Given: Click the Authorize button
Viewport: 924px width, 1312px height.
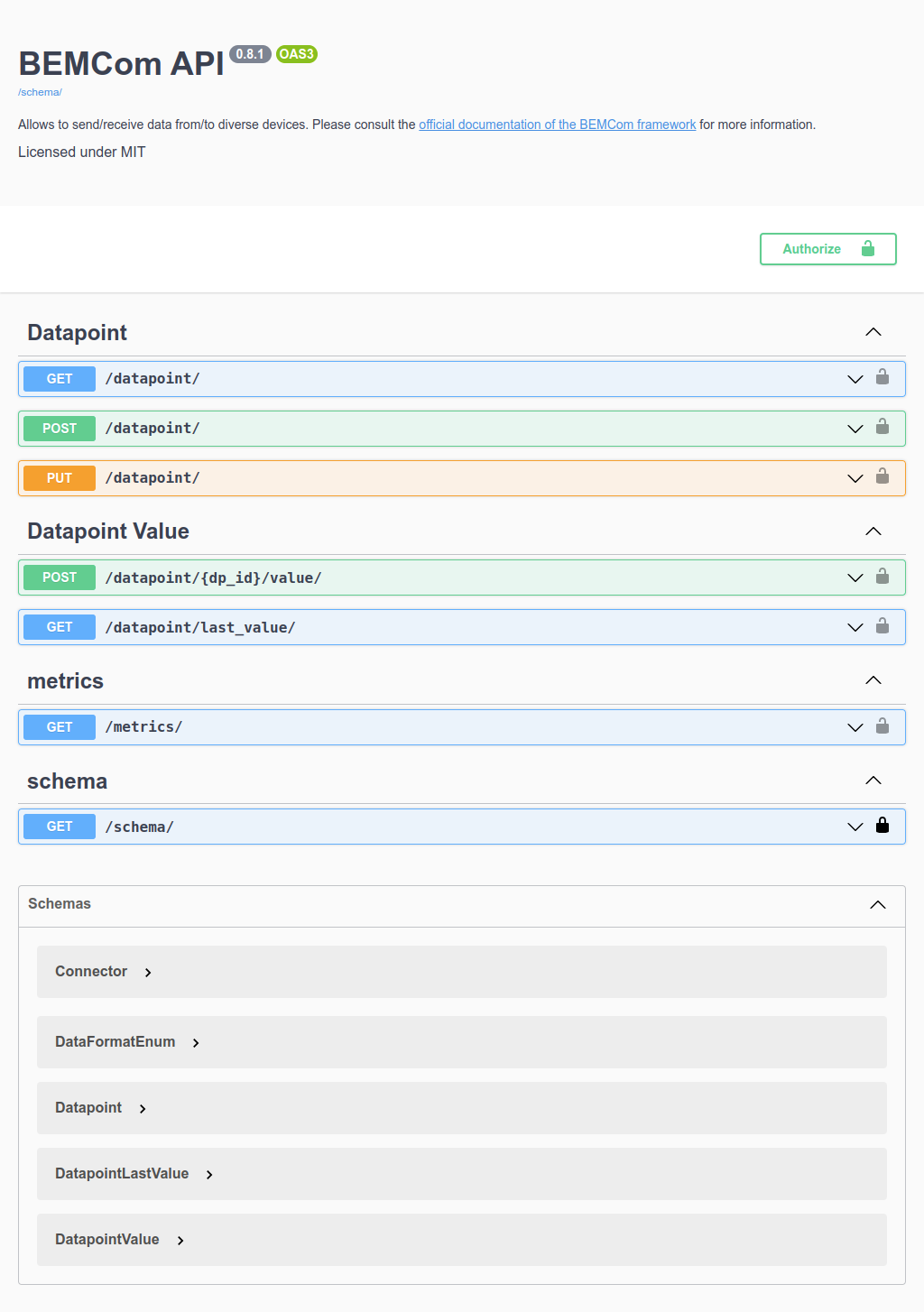Looking at the screenshot, I should 828,249.
